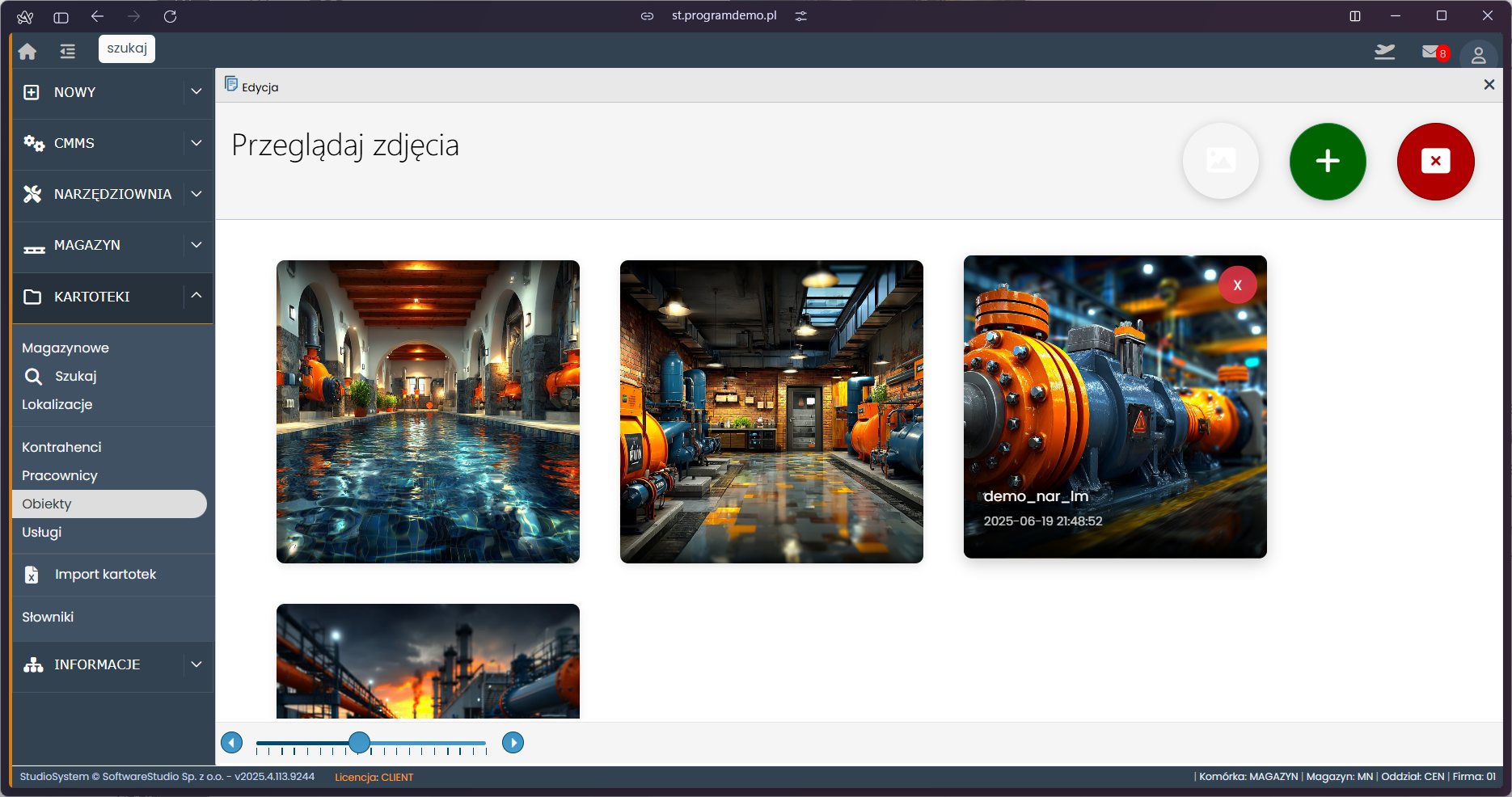This screenshot has width=1512, height=797.
Task: Click the swimming pool pump room thumbnail
Action: coord(428,411)
